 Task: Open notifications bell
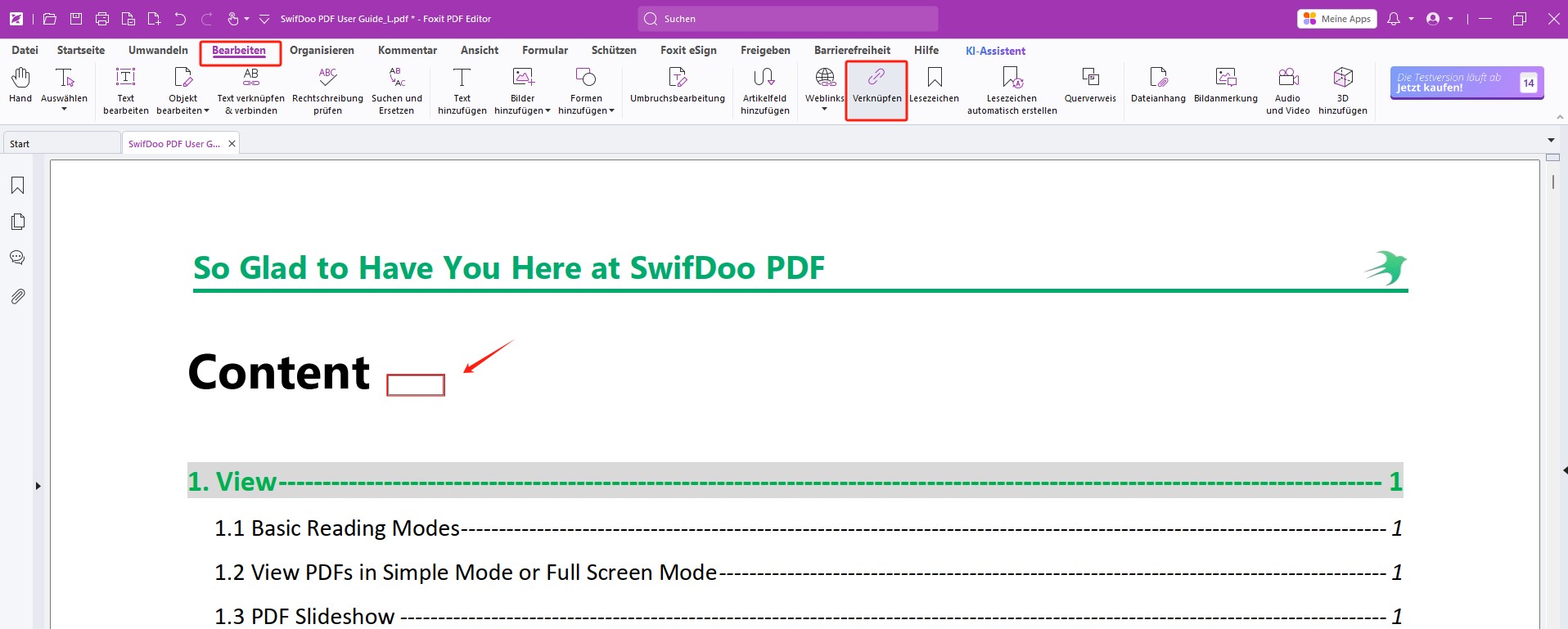click(1394, 19)
